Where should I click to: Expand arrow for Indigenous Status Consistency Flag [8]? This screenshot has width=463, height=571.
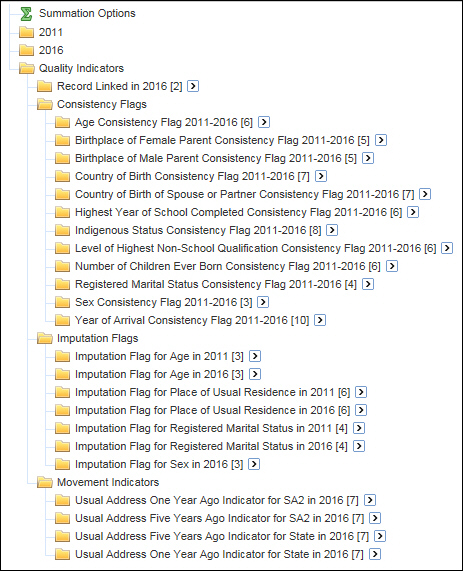click(x=332, y=230)
